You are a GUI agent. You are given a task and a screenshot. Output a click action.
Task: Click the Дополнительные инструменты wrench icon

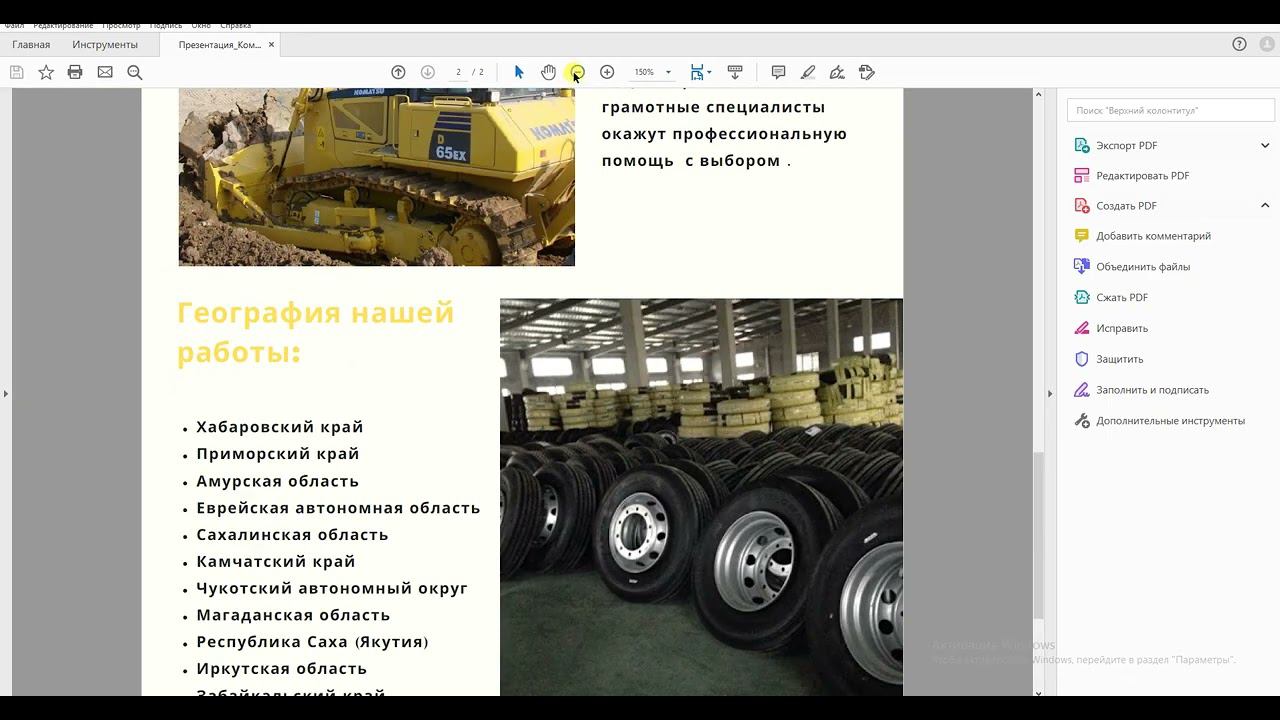pyautogui.click(x=1081, y=421)
